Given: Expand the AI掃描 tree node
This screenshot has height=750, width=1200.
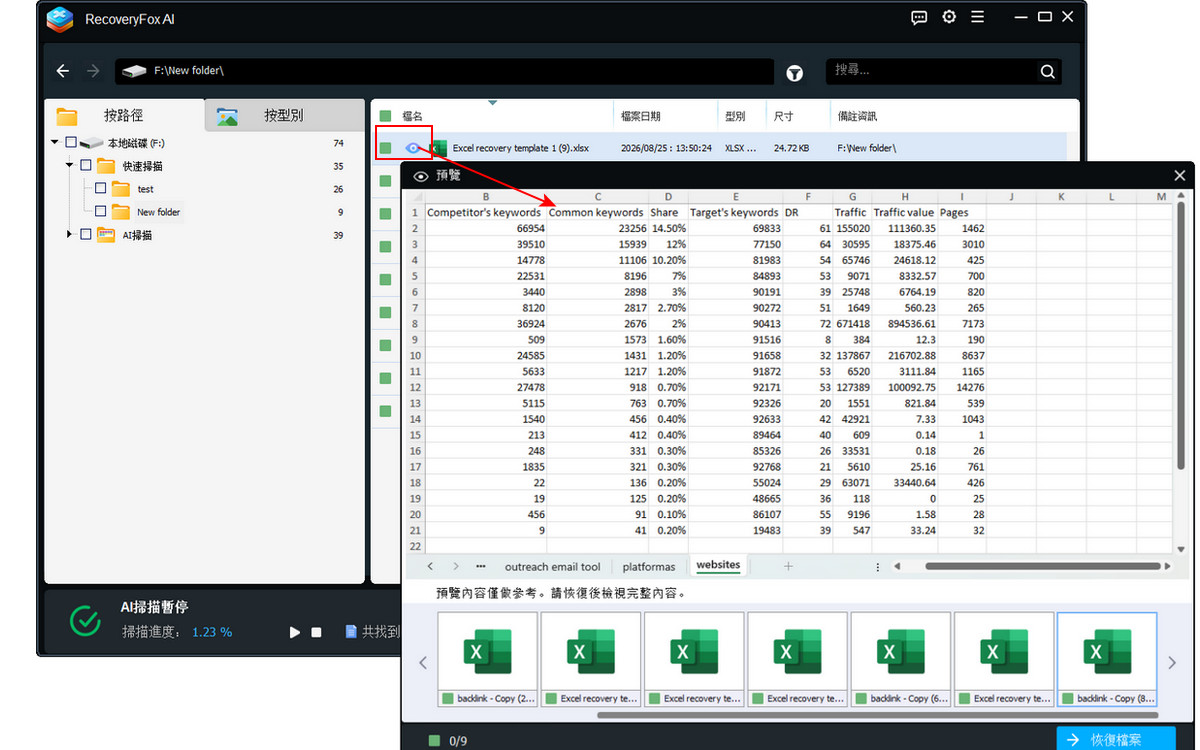Looking at the screenshot, I should (x=70, y=235).
